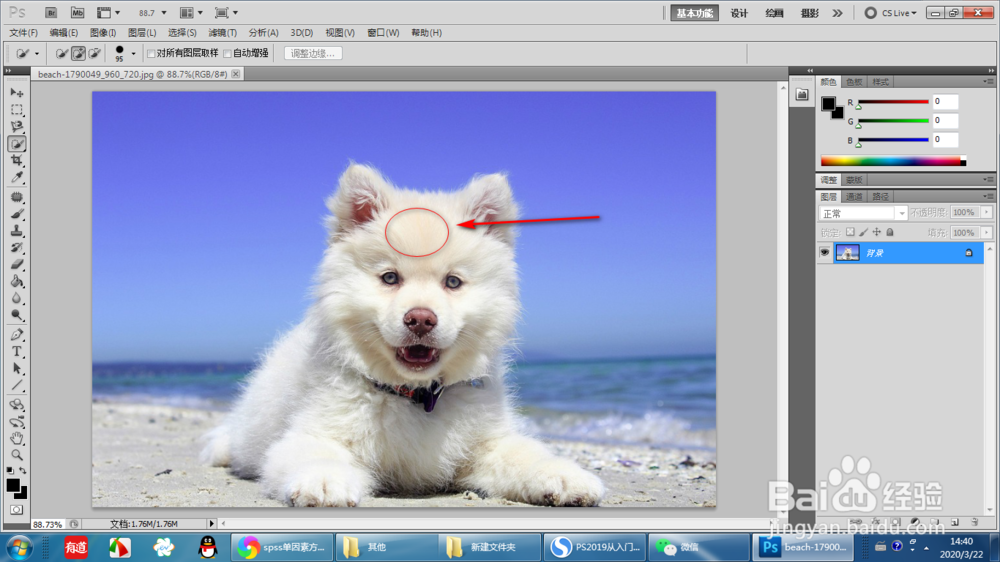This screenshot has width=1000, height=562.
Task: Select the Move tool
Action: point(17,93)
